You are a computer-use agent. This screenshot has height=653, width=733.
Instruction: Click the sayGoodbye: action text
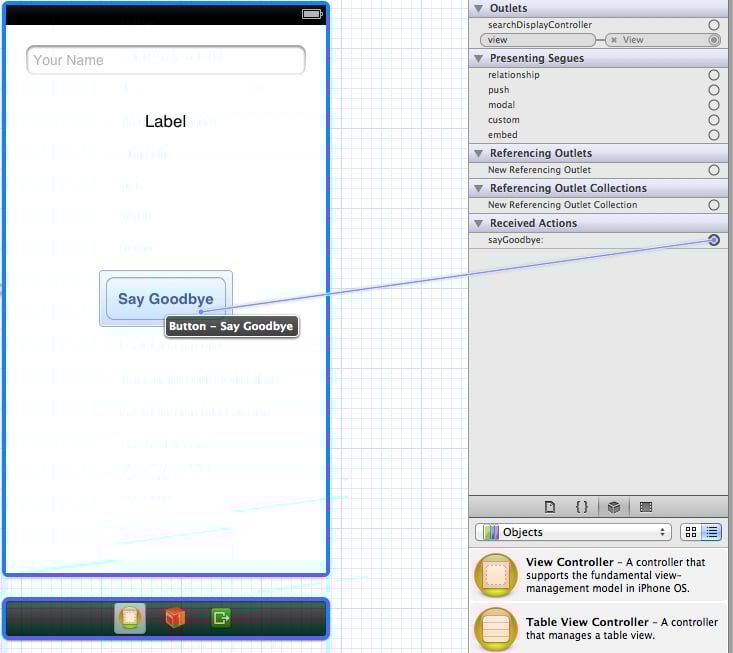pyautogui.click(x=516, y=240)
